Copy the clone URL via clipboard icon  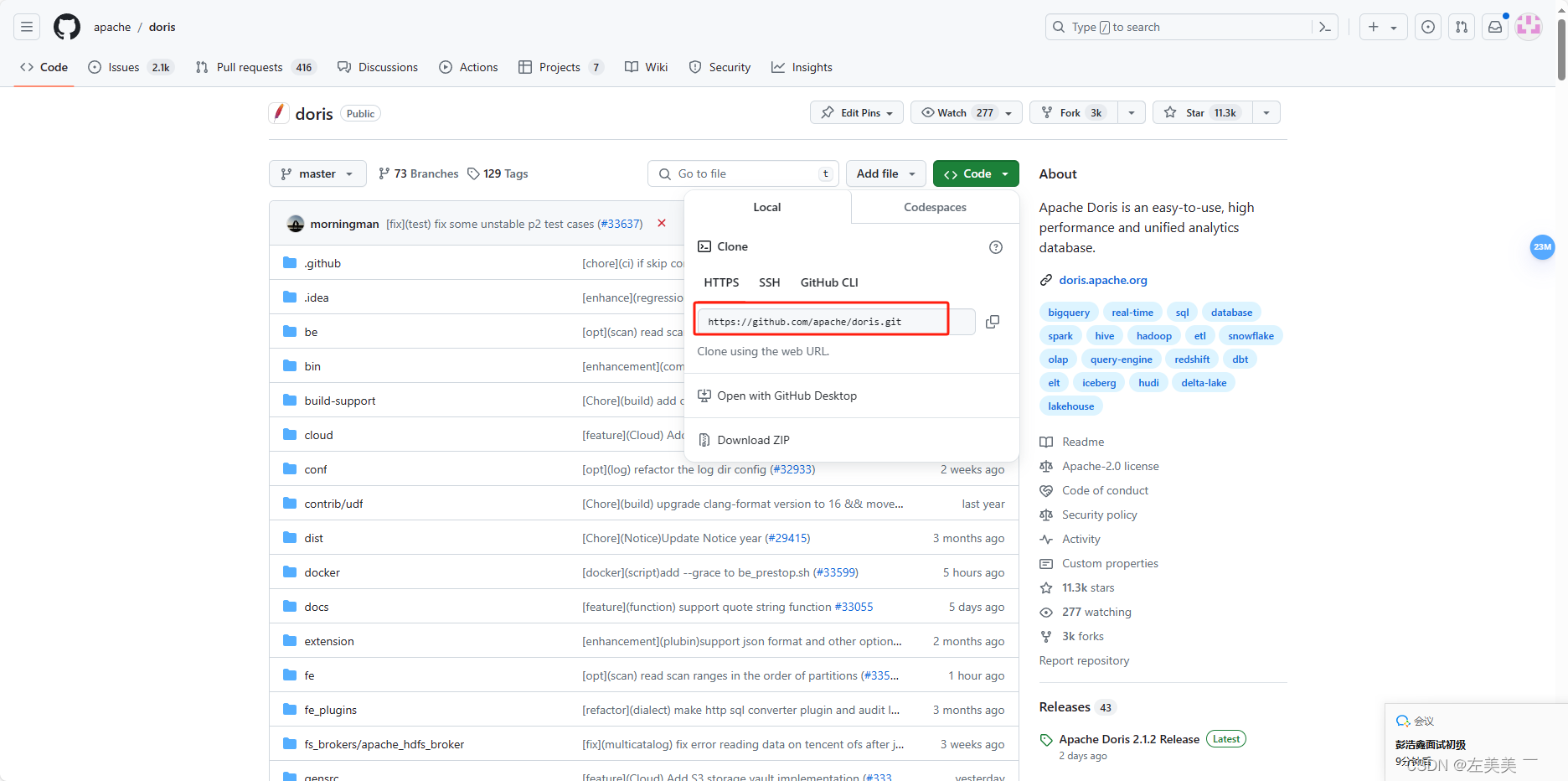993,321
